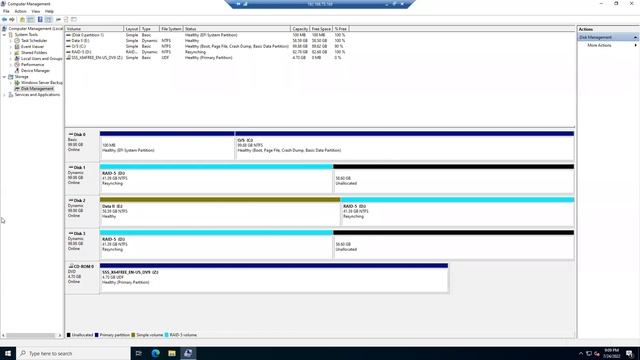
Task: Click the Local Users and Groups icon
Action: 17,59
